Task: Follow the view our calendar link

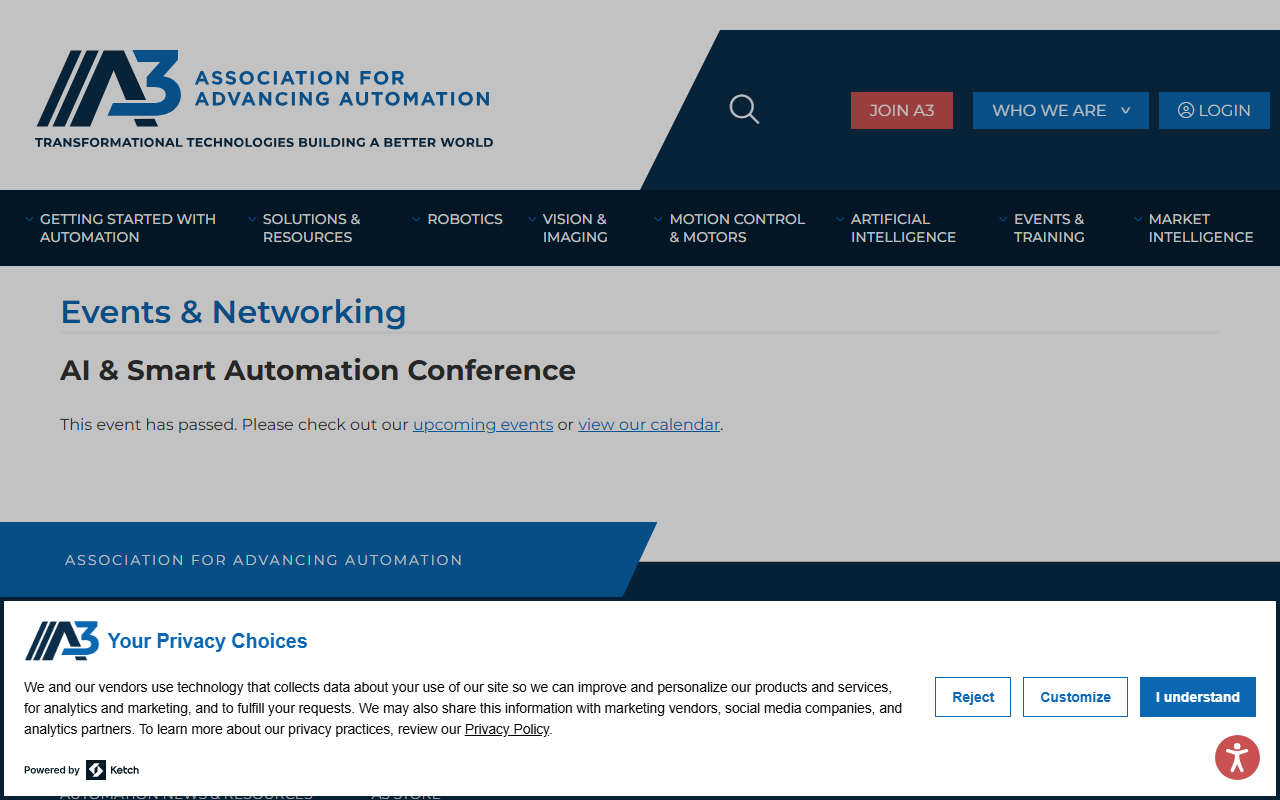Action: pos(649,424)
